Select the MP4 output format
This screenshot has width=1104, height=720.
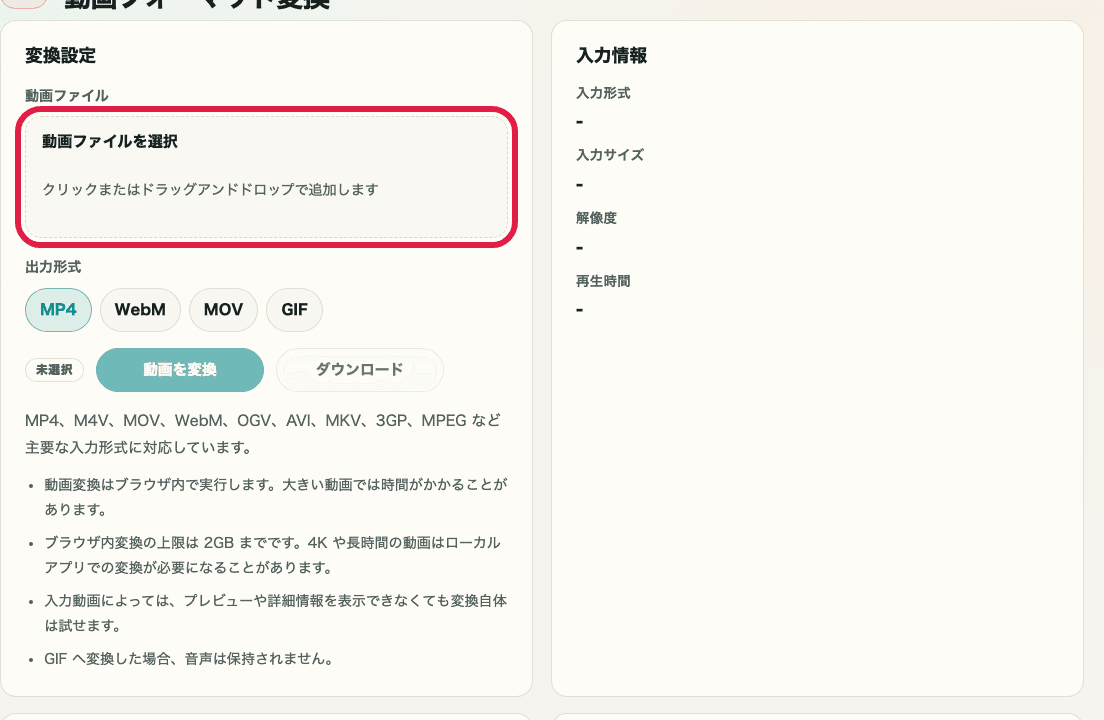(x=57, y=310)
